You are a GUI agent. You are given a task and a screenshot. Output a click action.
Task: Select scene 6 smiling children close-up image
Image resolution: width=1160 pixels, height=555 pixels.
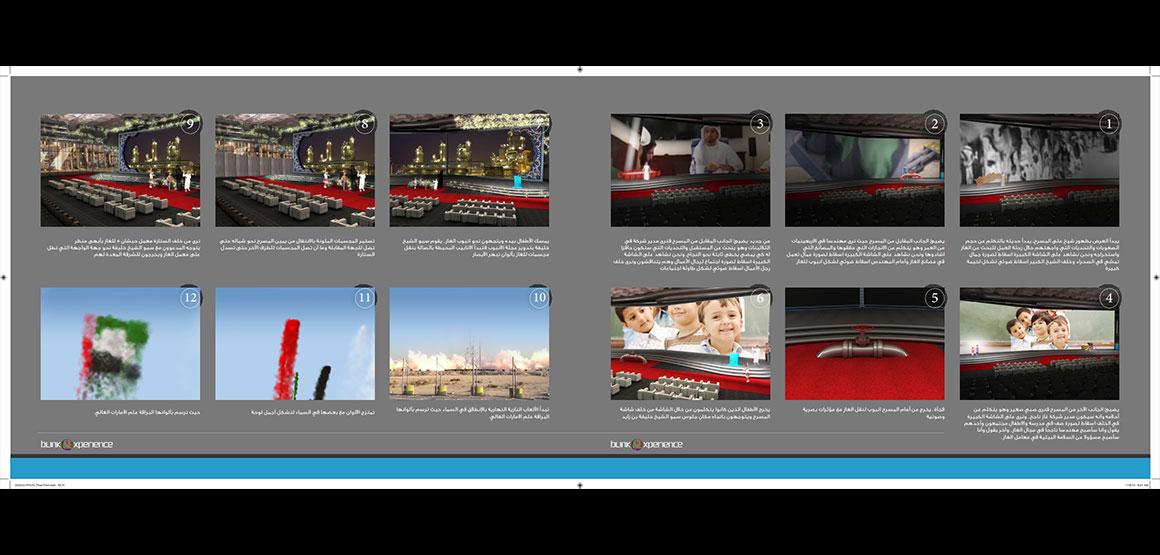click(690, 344)
